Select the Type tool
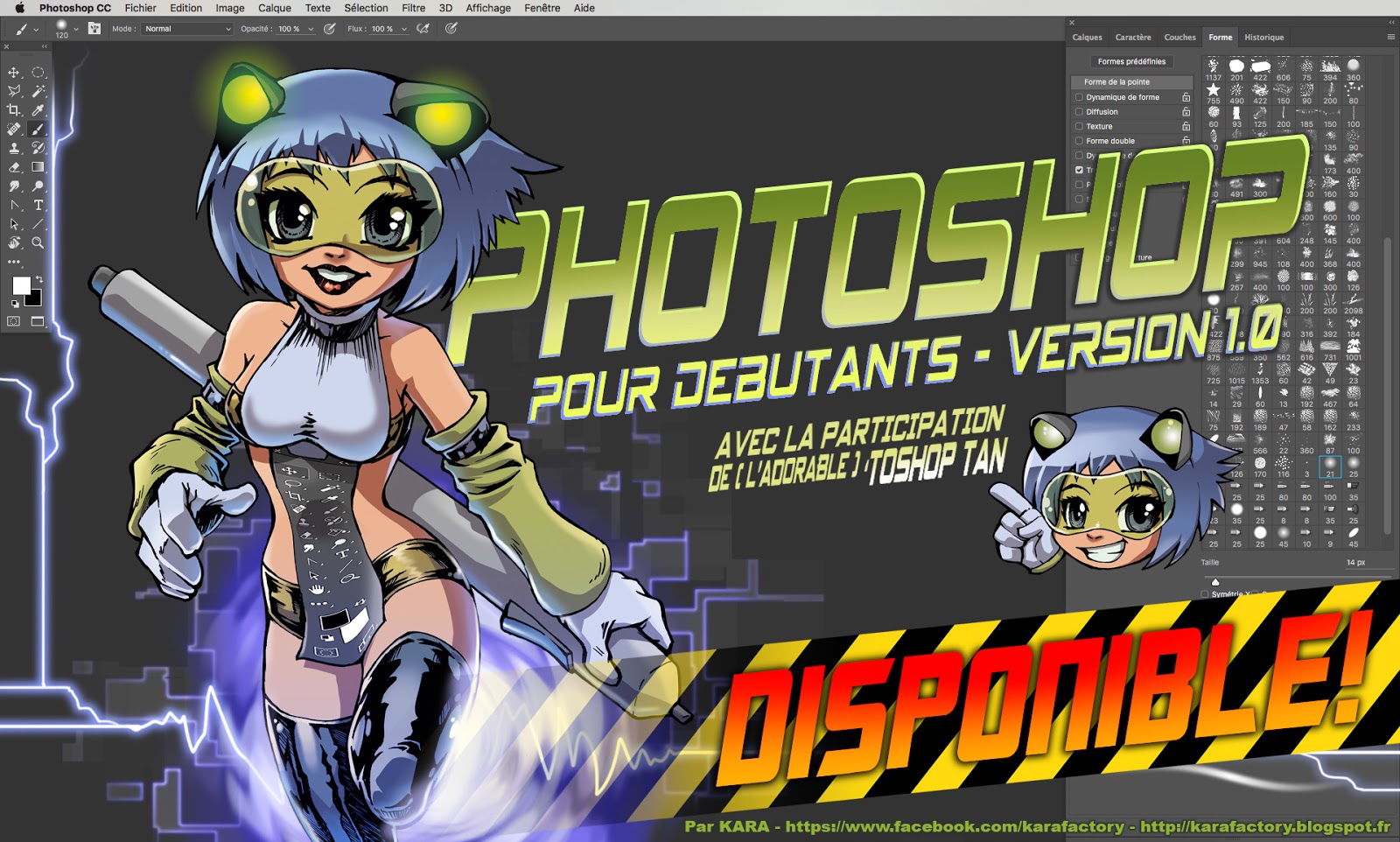The image size is (1400, 842). 38,206
